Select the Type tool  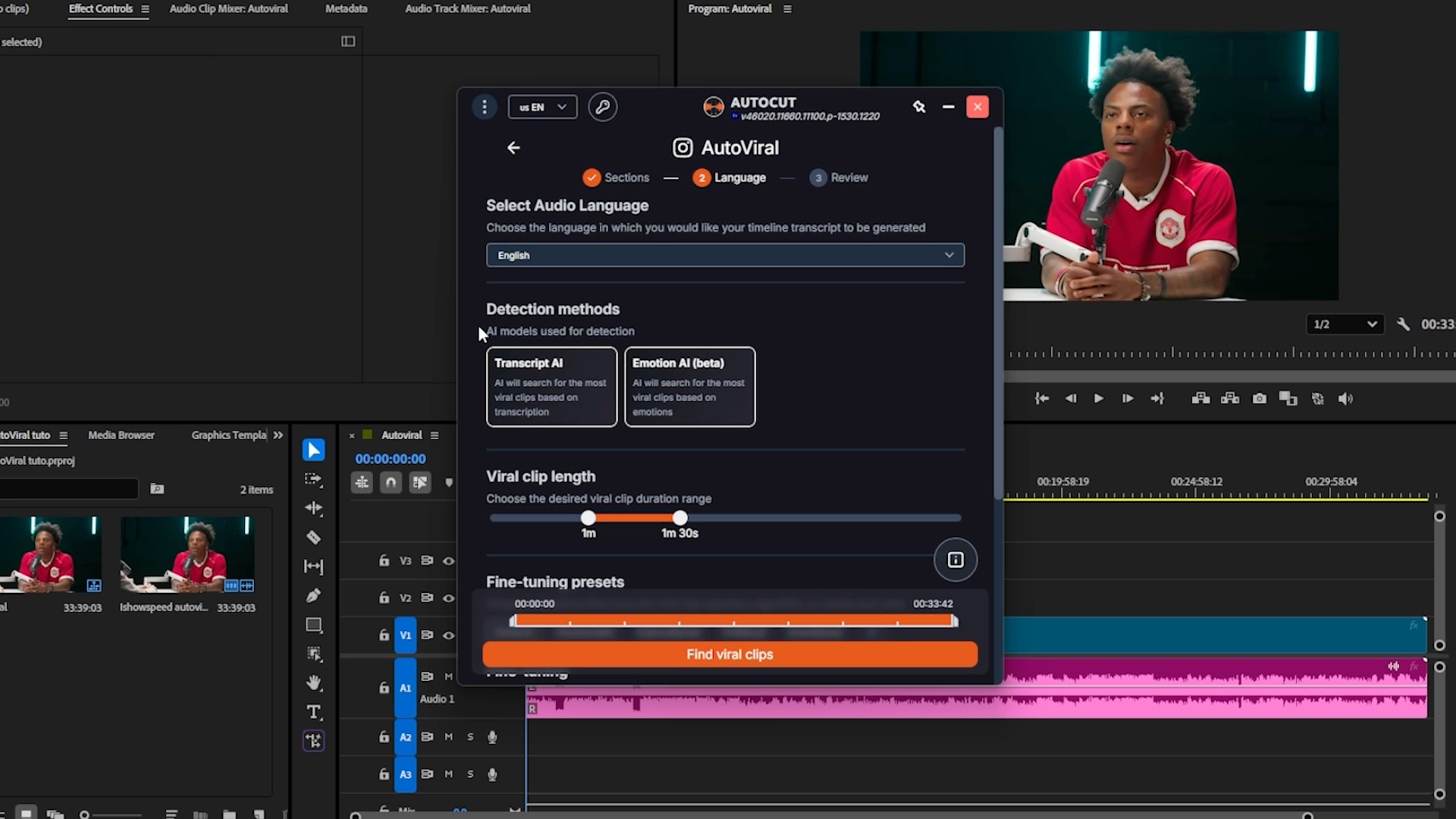[x=313, y=712]
